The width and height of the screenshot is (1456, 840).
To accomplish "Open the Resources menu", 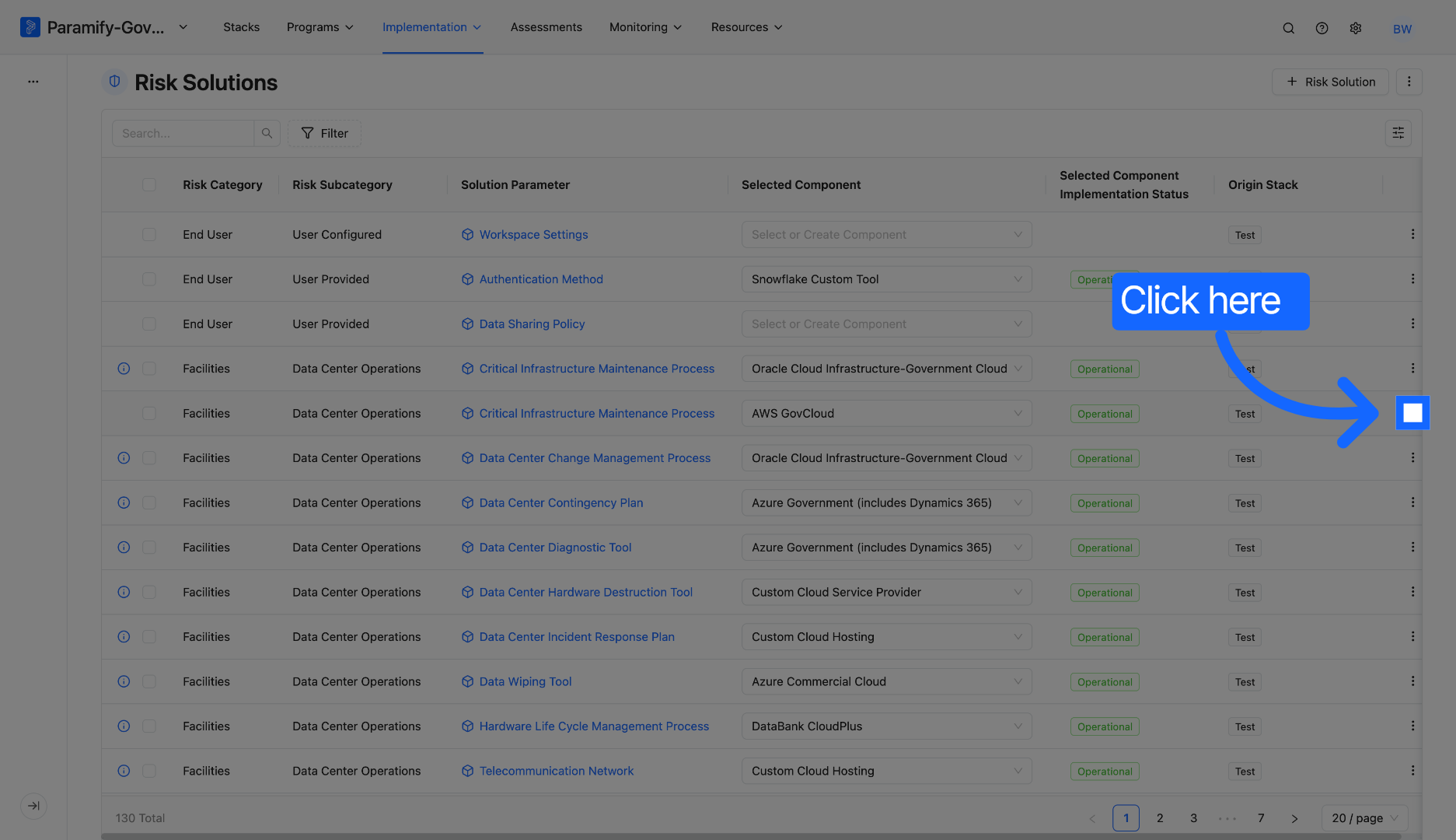I will pyautogui.click(x=747, y=27).
